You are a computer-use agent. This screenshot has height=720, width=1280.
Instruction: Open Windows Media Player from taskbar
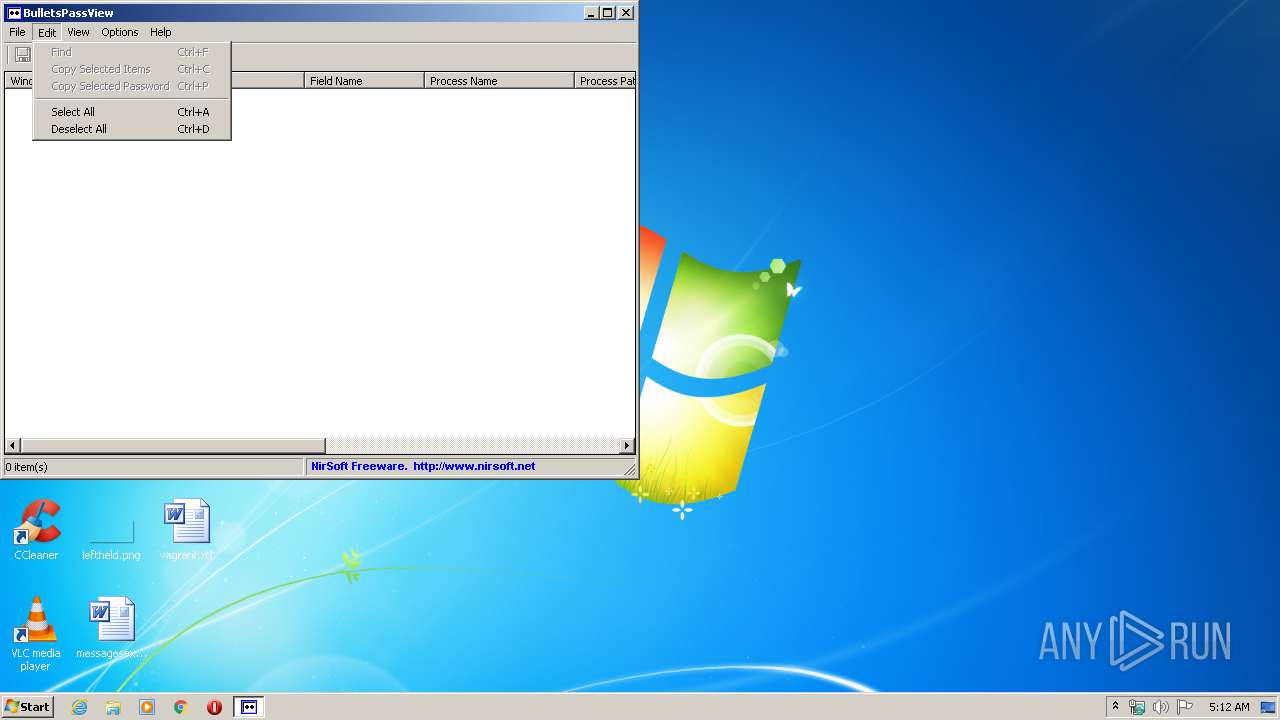(x=147, y=707)
